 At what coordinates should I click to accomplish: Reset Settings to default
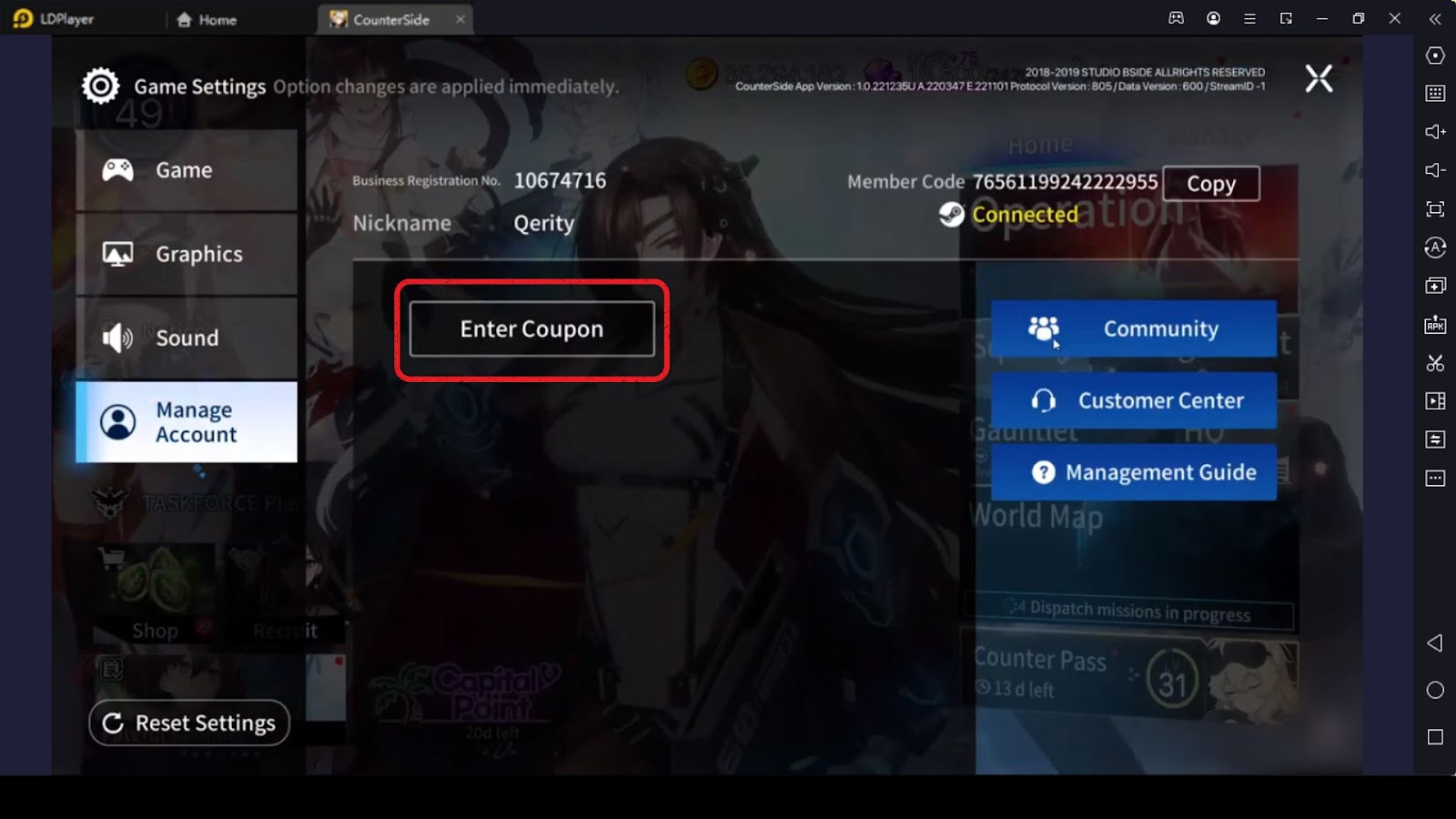[x=189, y=723]
